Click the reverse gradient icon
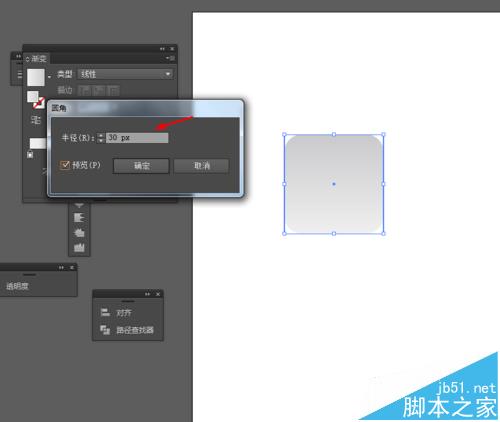The height and width of the screenshot is (422, 500). (36, 120)
